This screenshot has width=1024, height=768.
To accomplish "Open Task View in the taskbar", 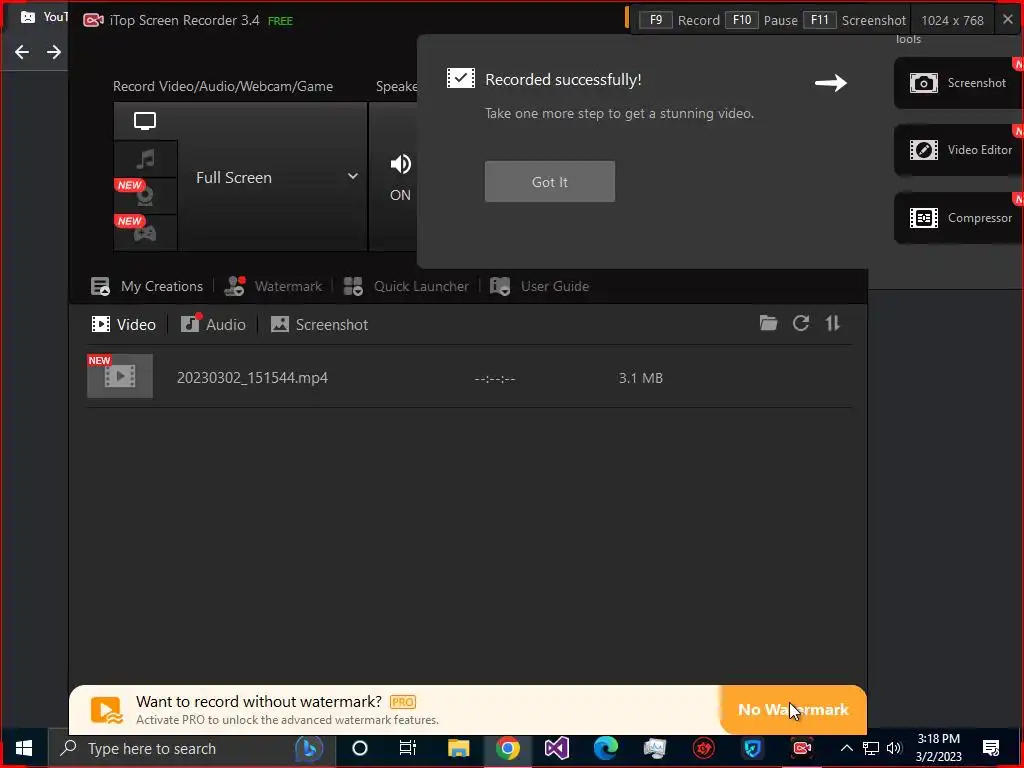I will pos(408,748).
